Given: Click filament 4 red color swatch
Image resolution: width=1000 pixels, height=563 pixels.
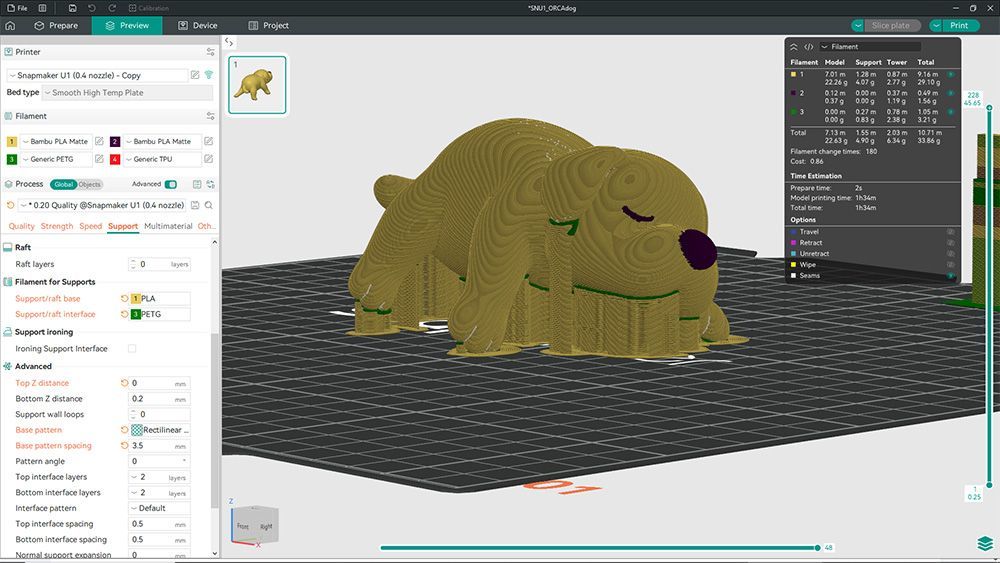Looking at the screenshot, I should click(115, 159).
